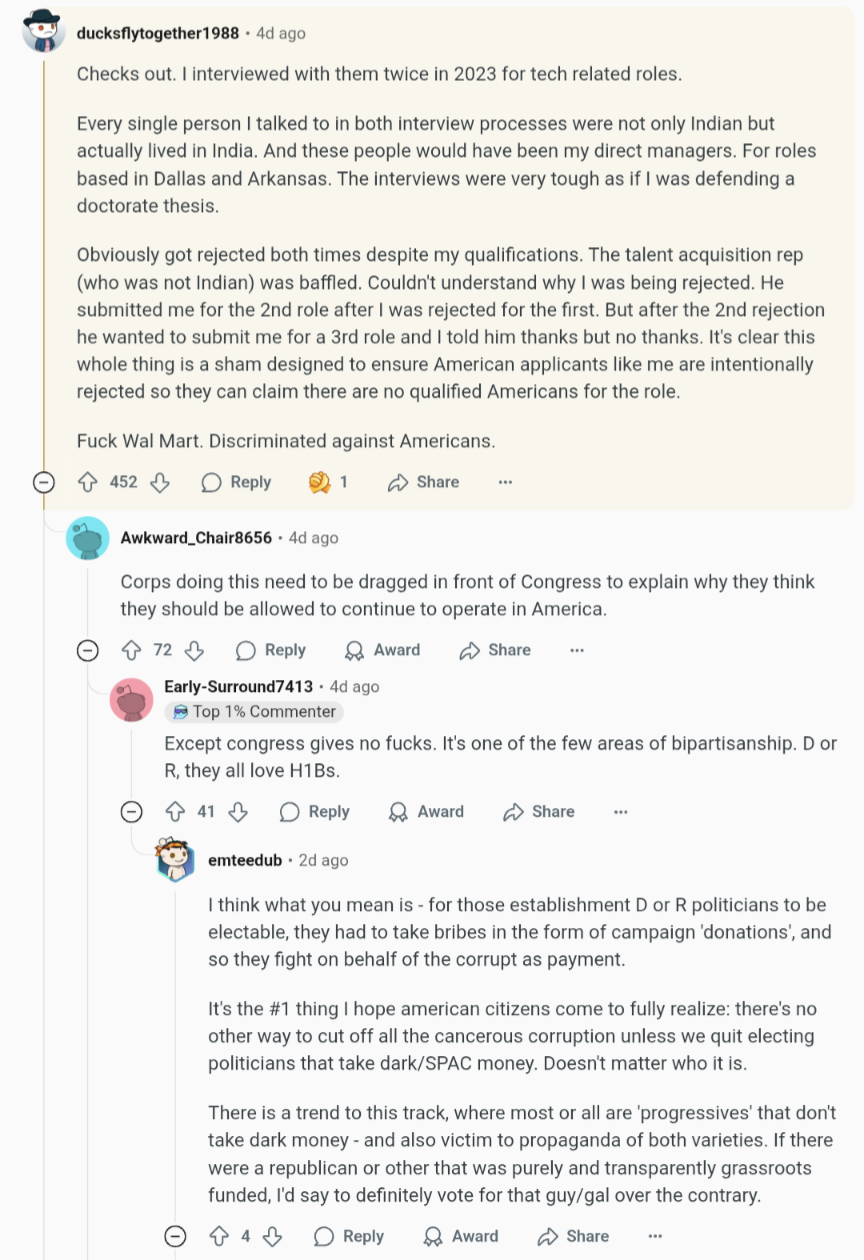Open the award badge on ducksflytogether1988's comment
864x1260 pixels.
[328, 482]
